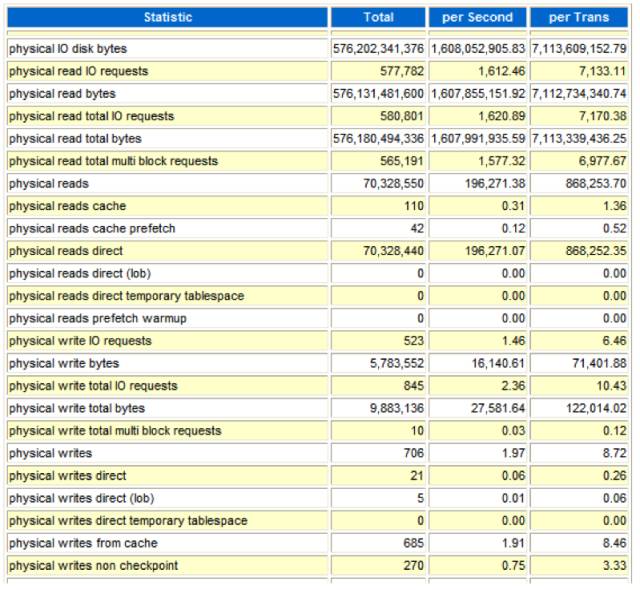Select 'physical reads direct (lob)' label

pyautogui.click(x=80, y=273)
